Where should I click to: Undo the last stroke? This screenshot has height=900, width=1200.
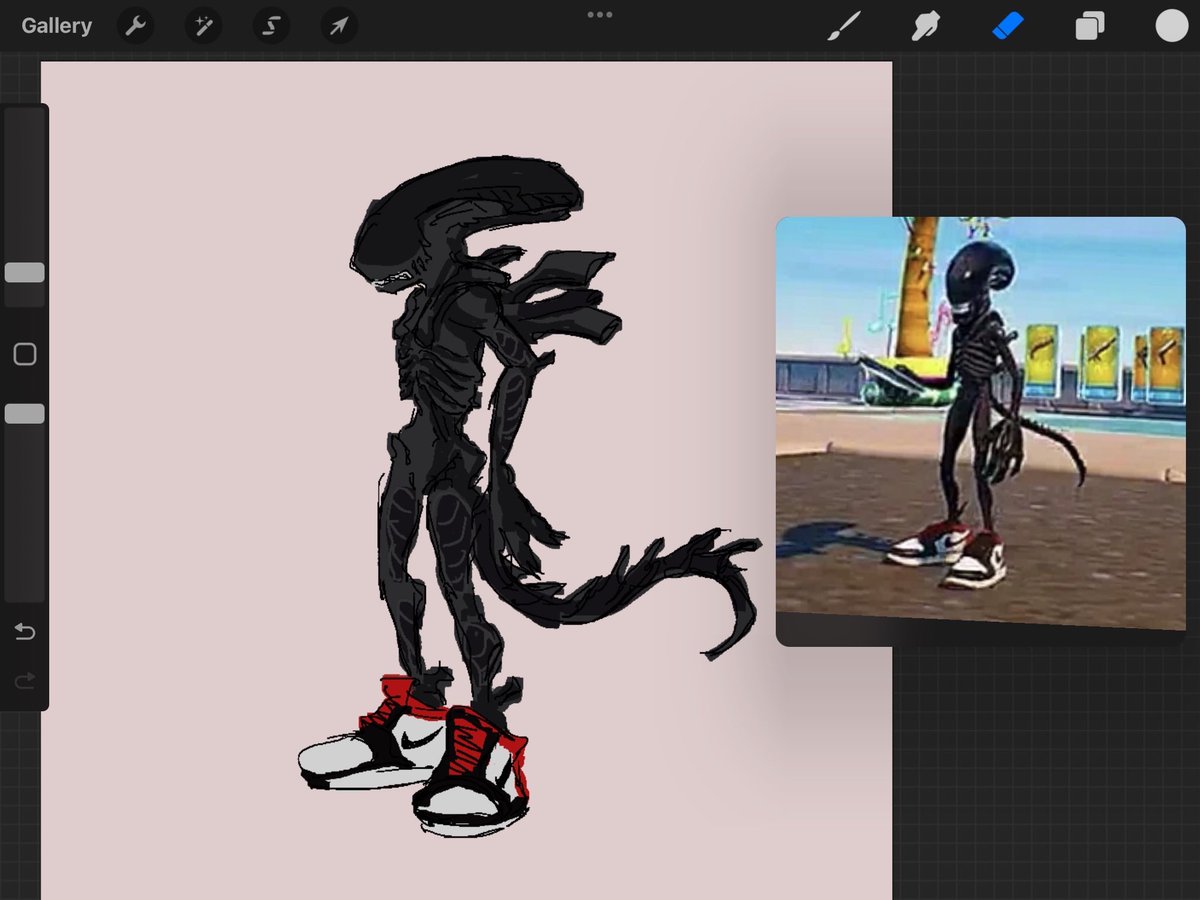pyautogui.click(x=25, y=631)
